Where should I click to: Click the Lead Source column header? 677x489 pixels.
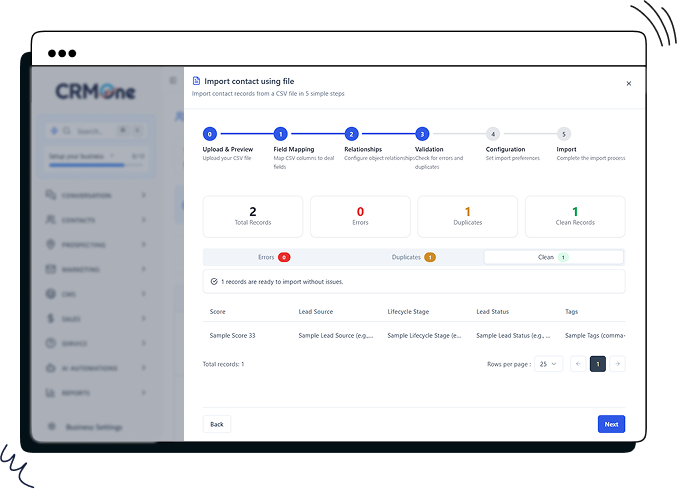click(x=316, y=312)
